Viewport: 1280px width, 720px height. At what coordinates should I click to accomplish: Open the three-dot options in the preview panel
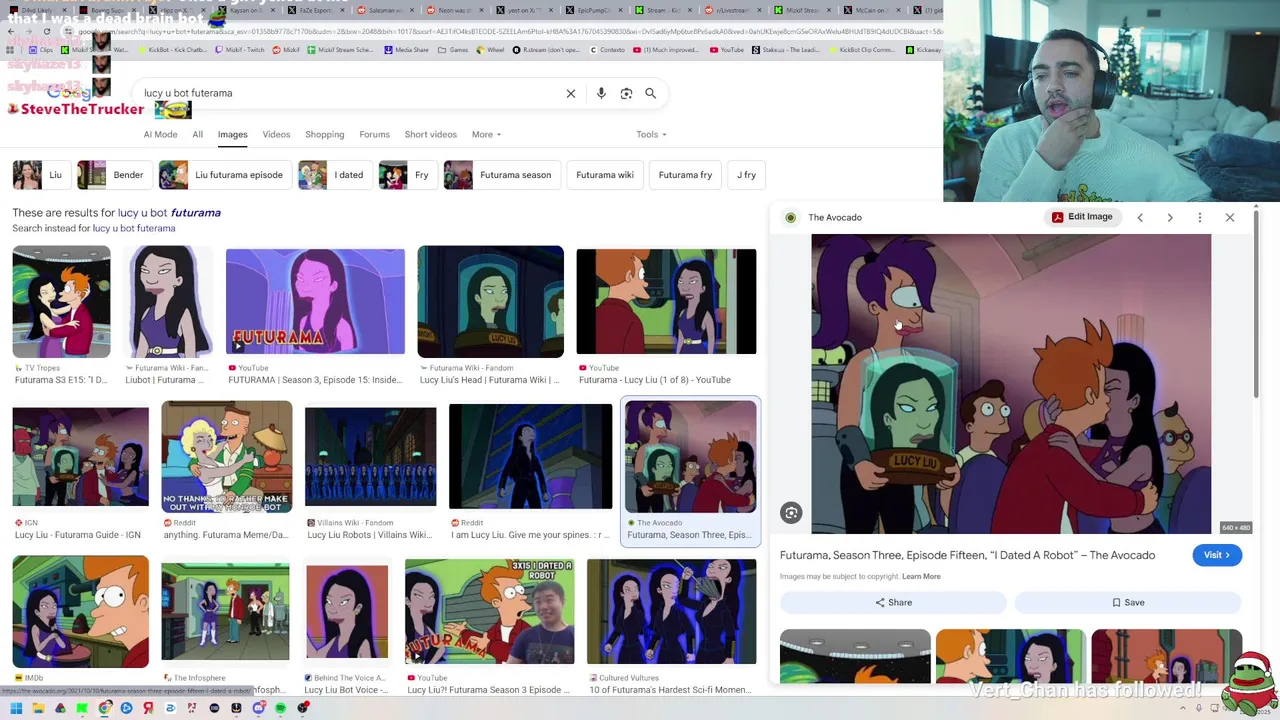[x=1200, y=217]
